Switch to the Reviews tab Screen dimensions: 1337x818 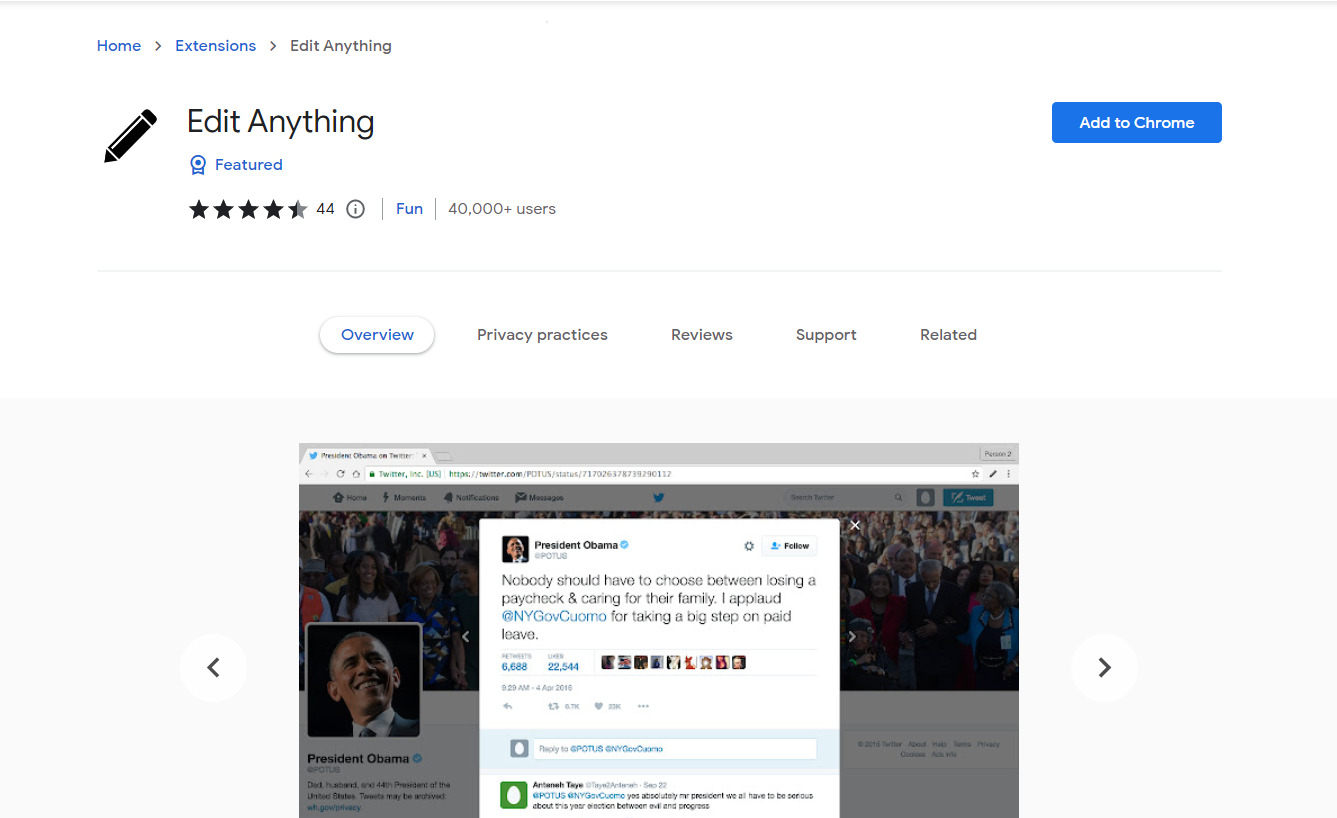click(x=701, y=334)
